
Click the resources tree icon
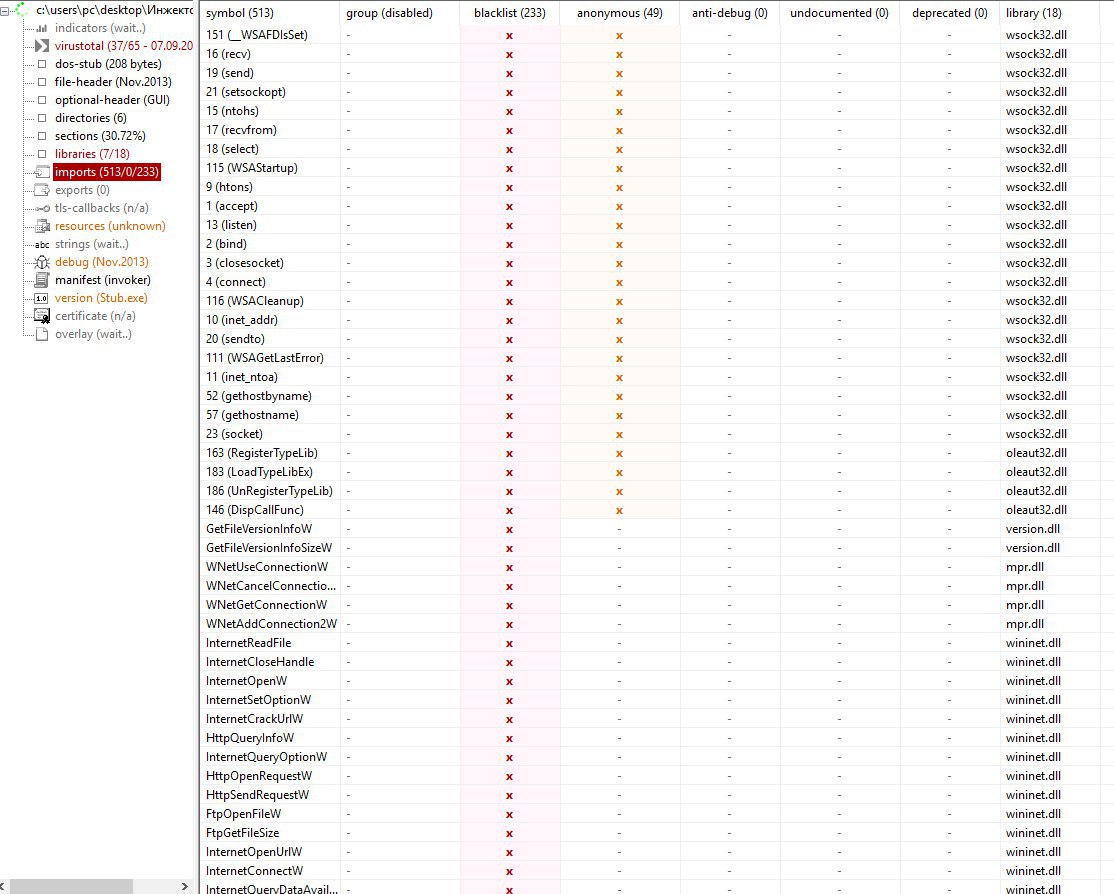point(42,226)
